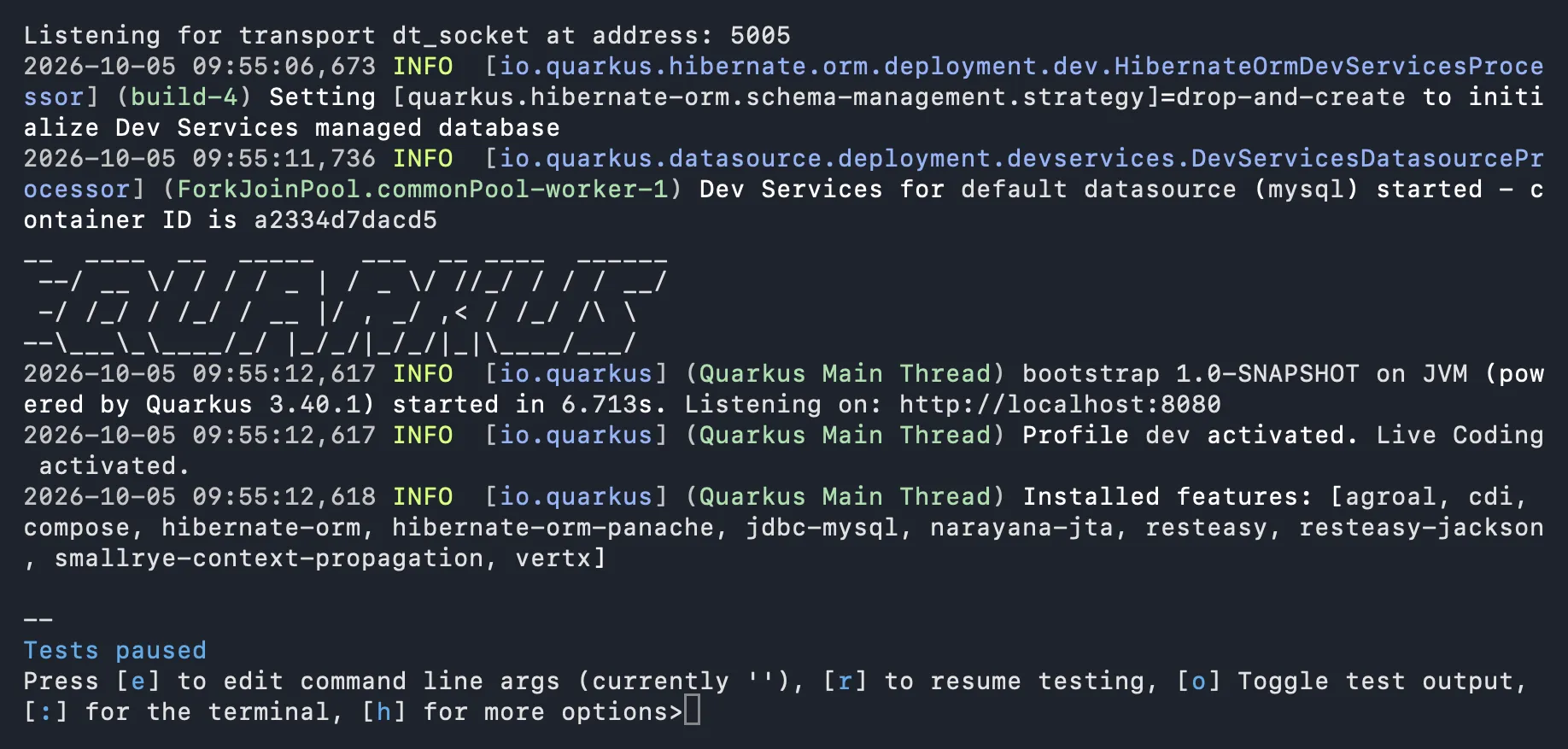The image size is (1568, 749).
Task: Click the DevServicesDatasourcePr logger name
Action: point(1367,158)
